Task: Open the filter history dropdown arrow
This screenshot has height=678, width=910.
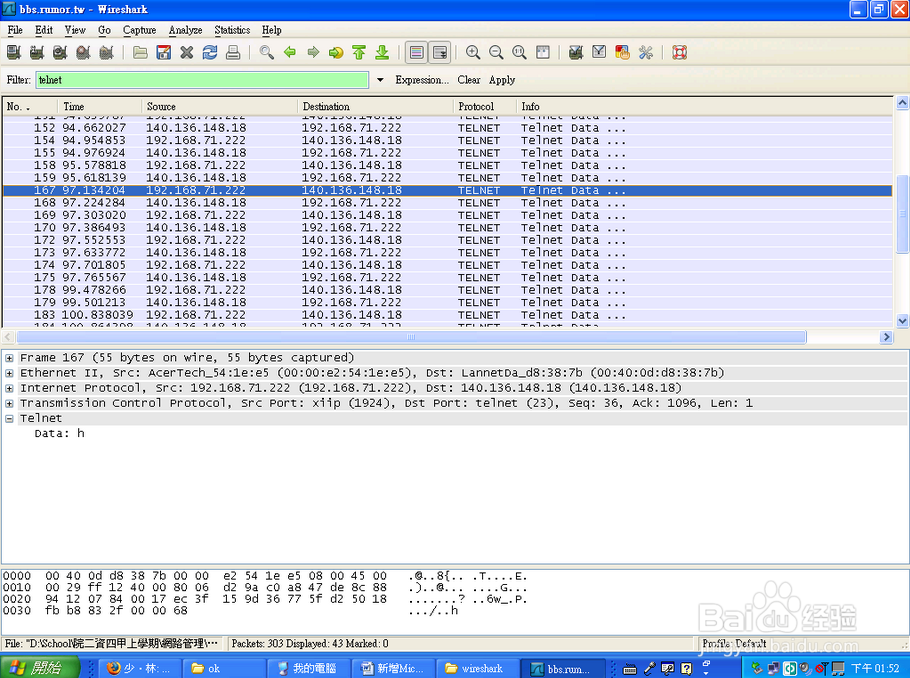Action: click(380, 80)
